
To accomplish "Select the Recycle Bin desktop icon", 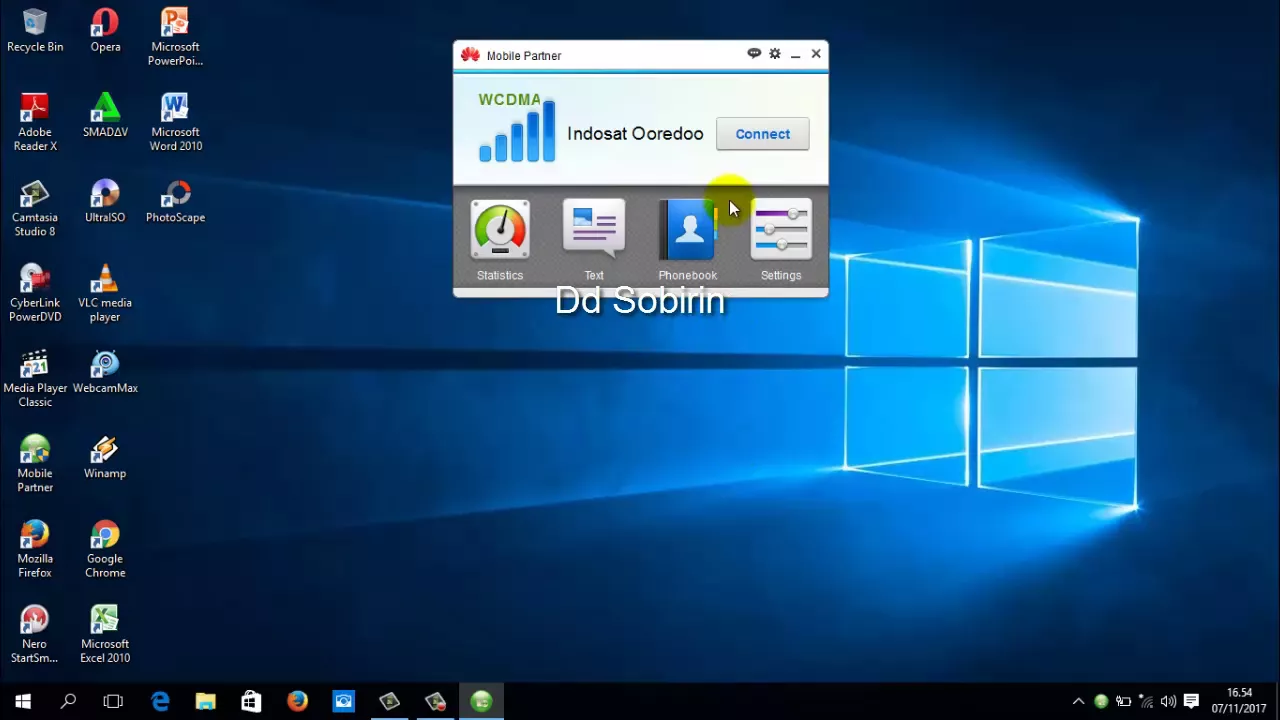I will (x=35, y=31).
